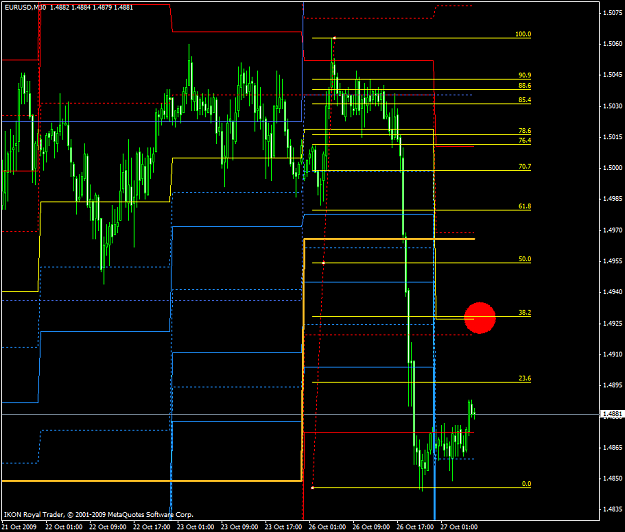Viewport: 625px width, 532px height.
Task: Click the 1.5060 price axis value
Action: tap(612, 44)
